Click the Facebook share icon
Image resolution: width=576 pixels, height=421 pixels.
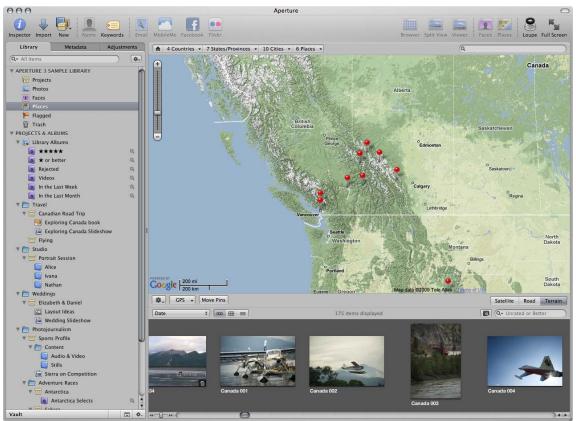coord(192,25)
